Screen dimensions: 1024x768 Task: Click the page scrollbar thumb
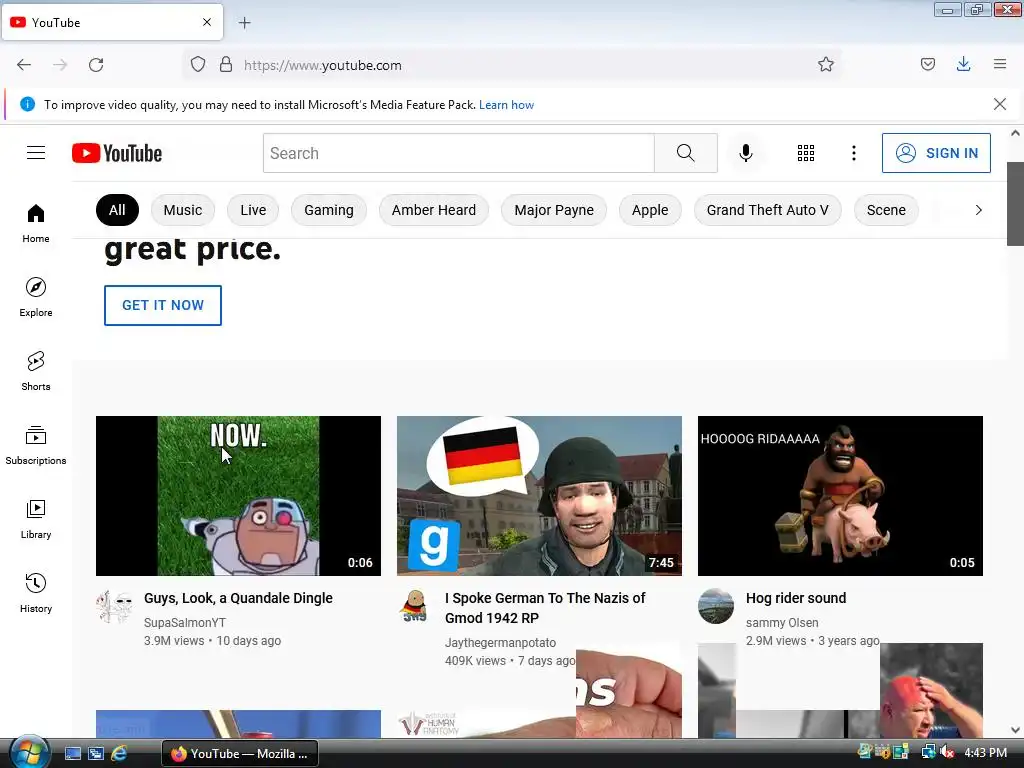[1015, 204]
